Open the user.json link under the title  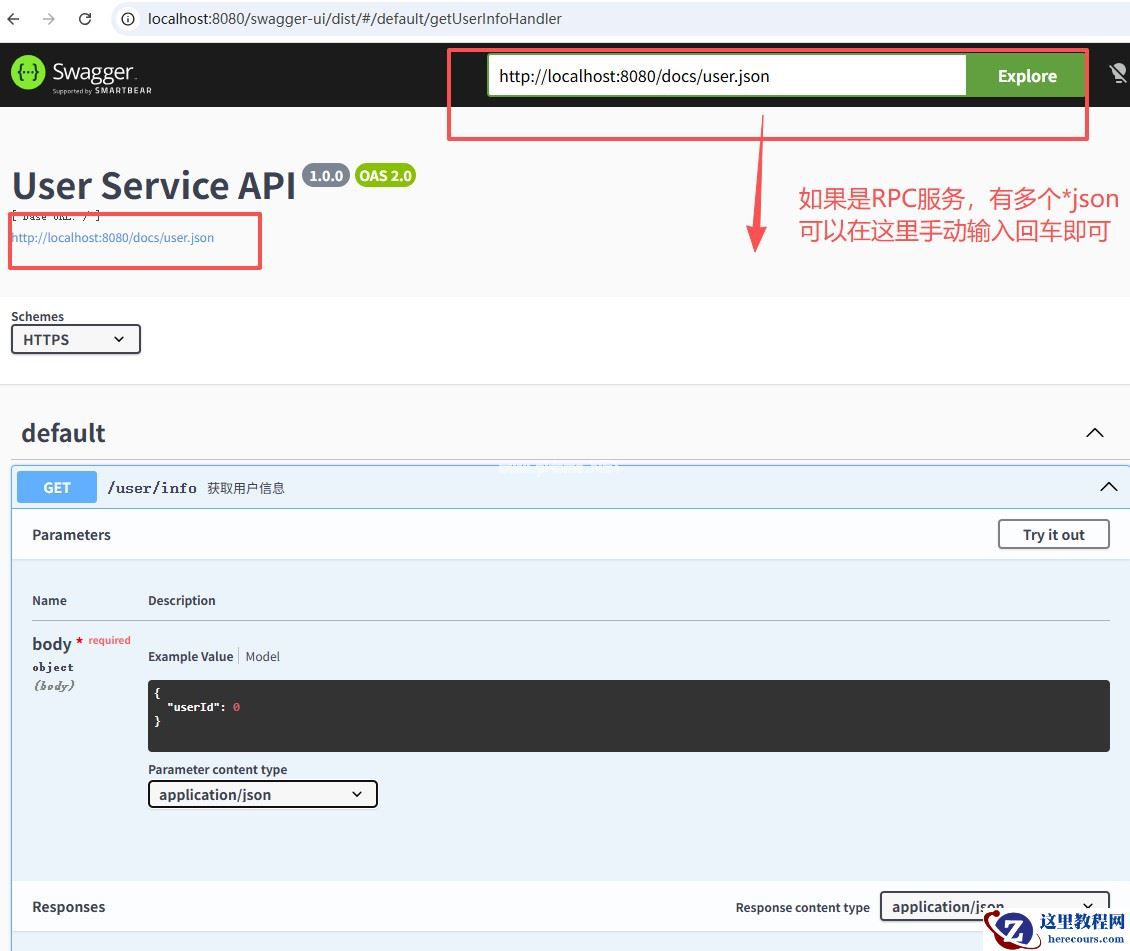click(113, 238)
